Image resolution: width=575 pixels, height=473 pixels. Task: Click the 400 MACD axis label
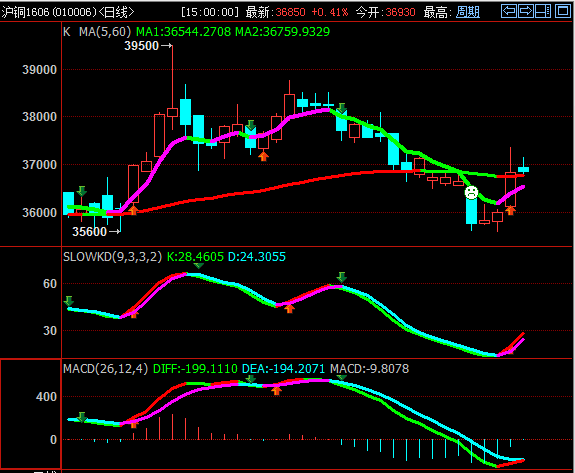click(47, 397)
